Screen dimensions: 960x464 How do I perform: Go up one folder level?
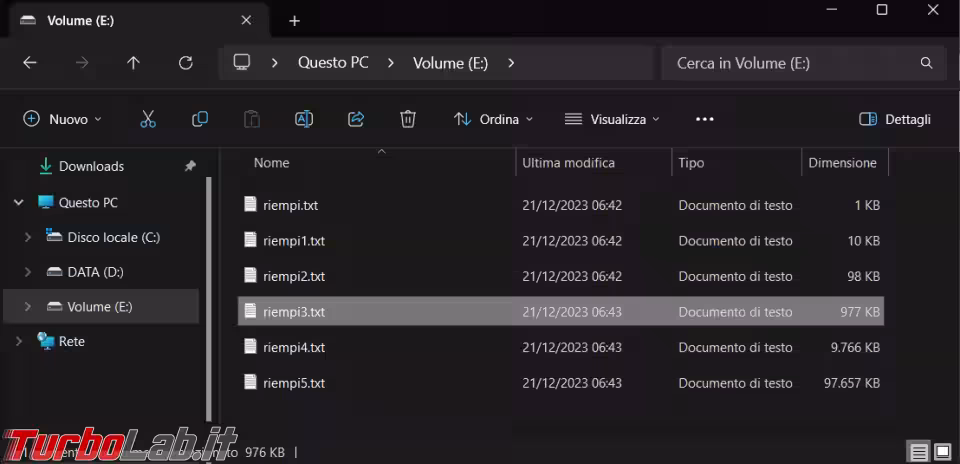(133, 62)
